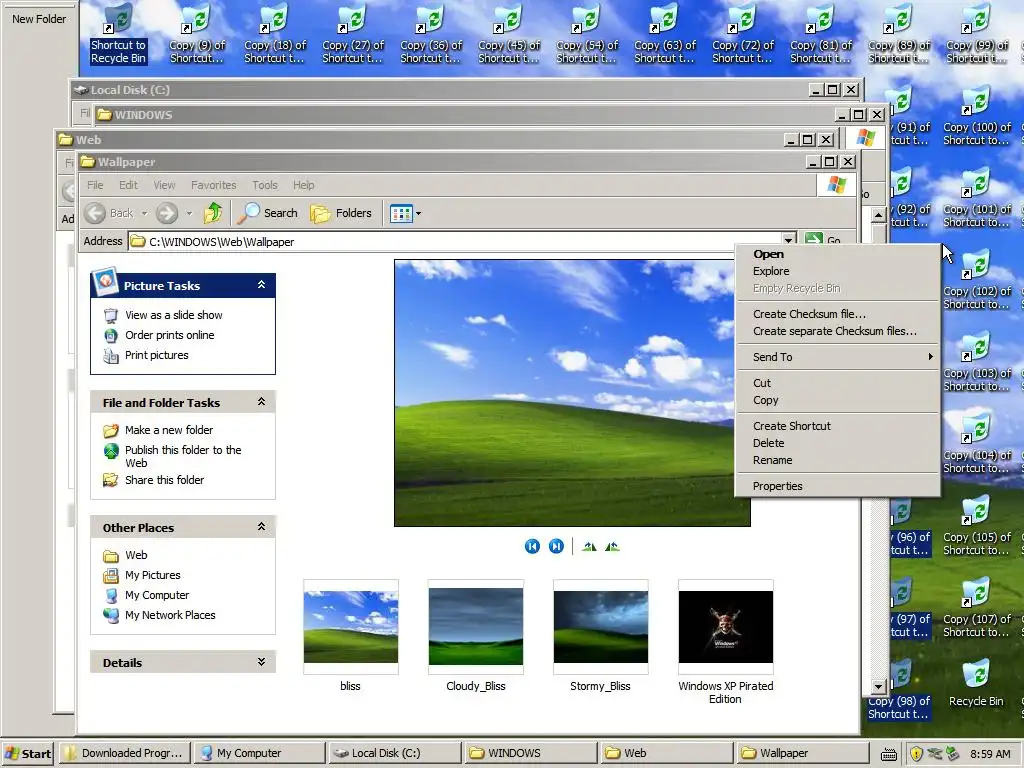1024x768 pixels.
Task: Switch to Downloaded Progr… taskbar button
Action: 125,753
